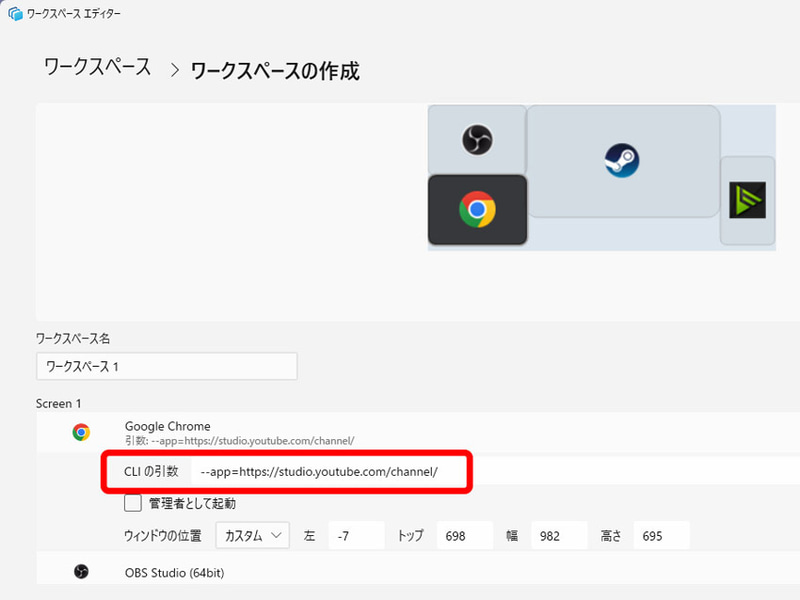This screenshot has width=800, height=600.
Task: Select the 左 position value field
Action: (x=357, y=535)
